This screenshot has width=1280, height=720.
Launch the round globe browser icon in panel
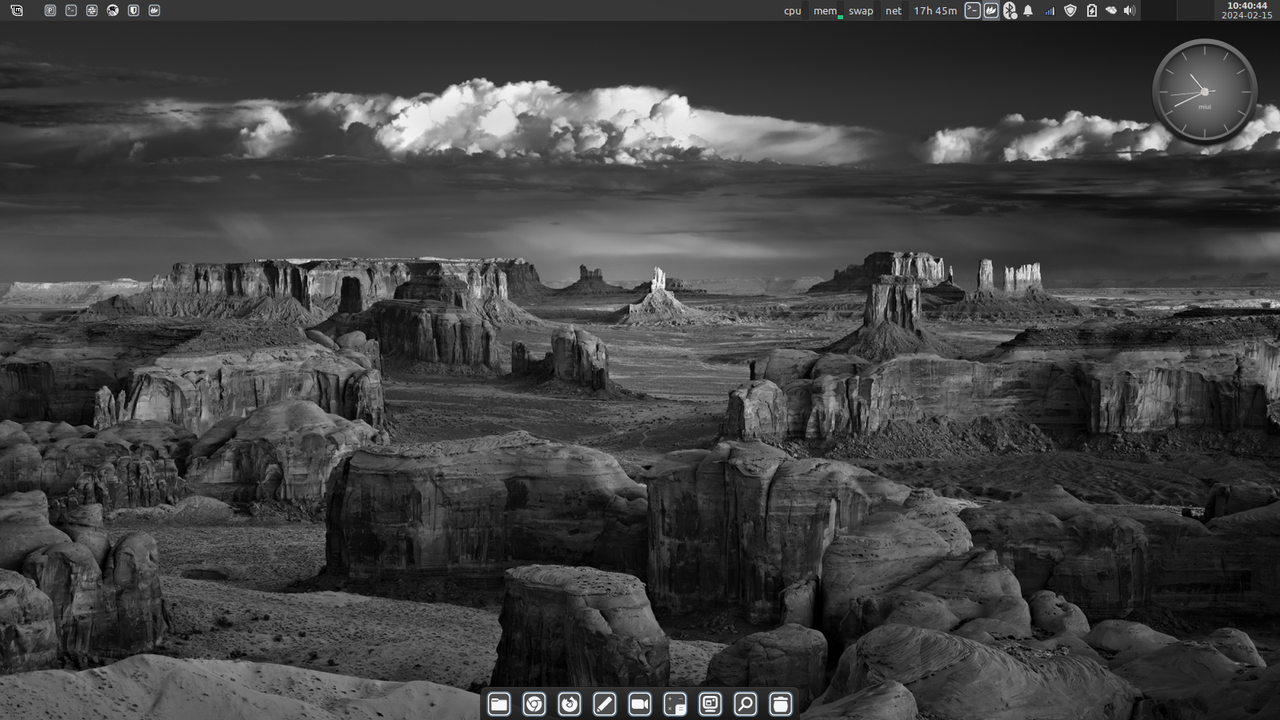112,10
